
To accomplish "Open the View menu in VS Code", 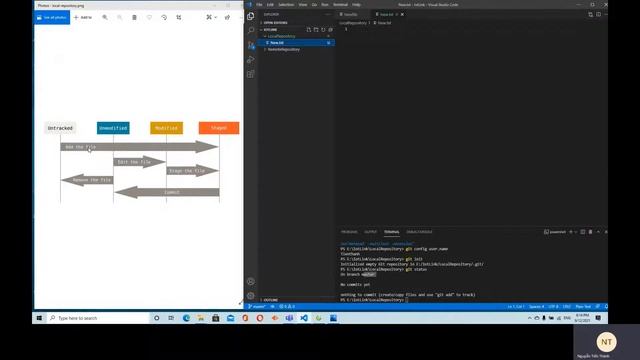I will click(303, 4).
